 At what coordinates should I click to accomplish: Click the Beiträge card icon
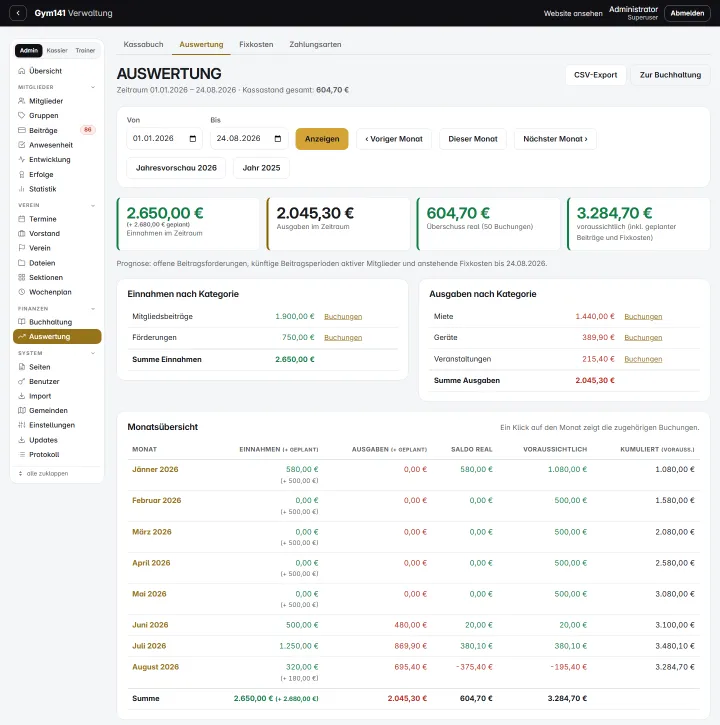21,130
